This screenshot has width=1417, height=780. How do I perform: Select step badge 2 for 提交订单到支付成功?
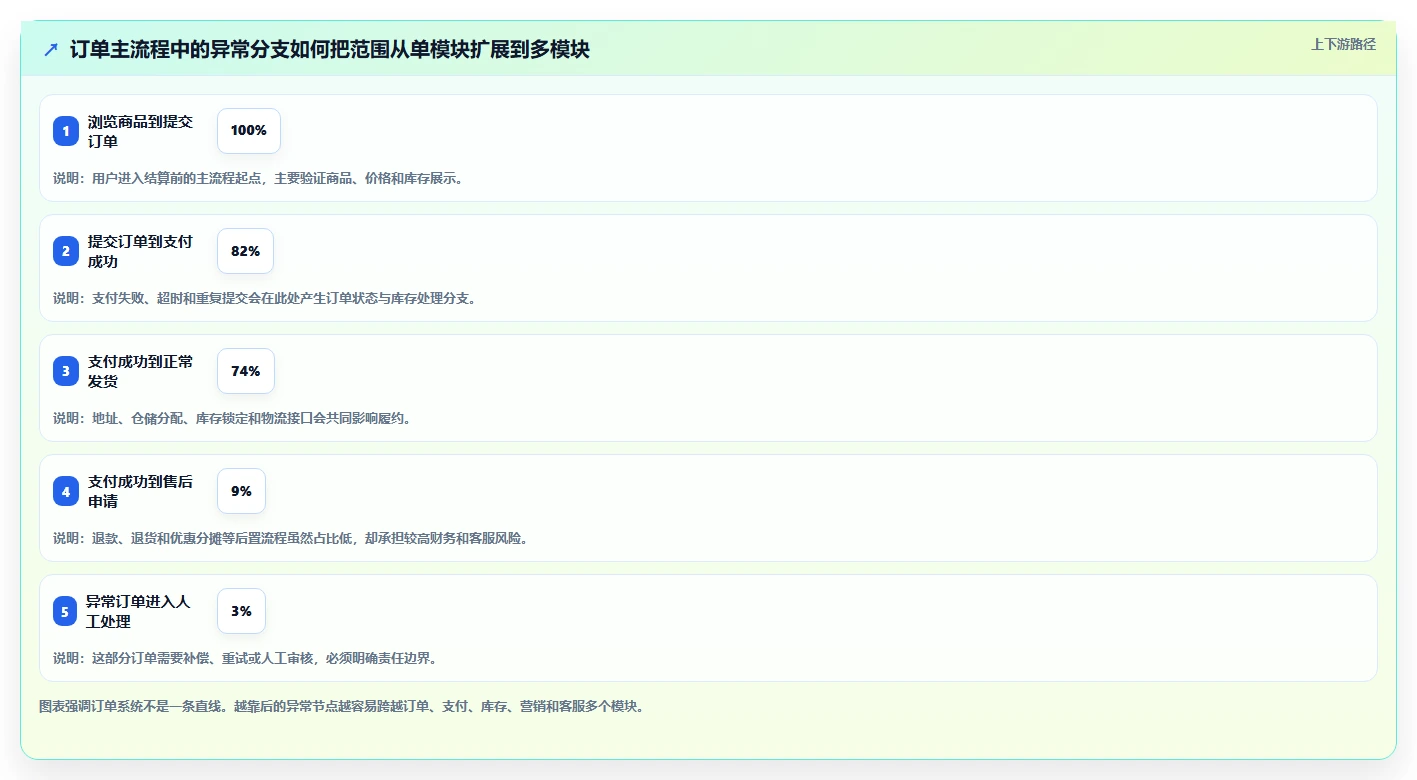pyautogui.click(x=66, y=251)
